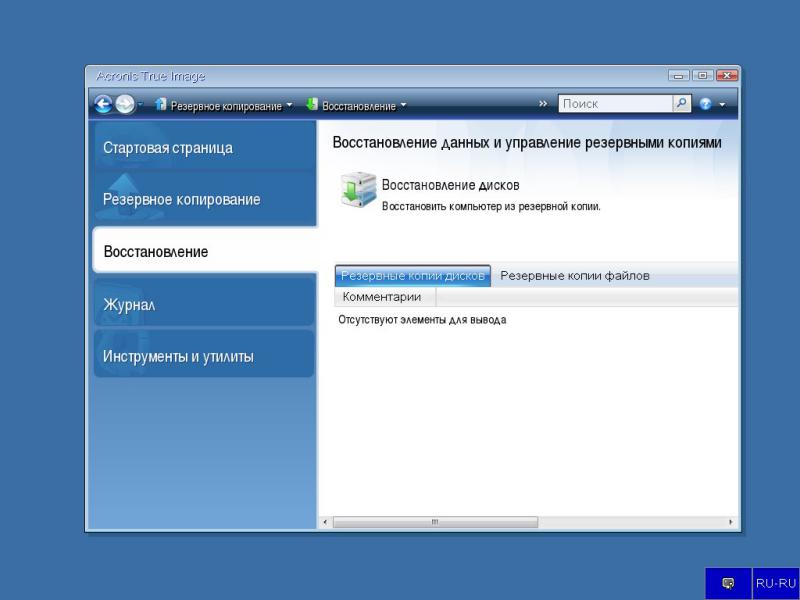Image resolution: width=800 pixels, height=600 pixels.
Task: Switch to Резервные копии файлов tab
Action: 575,276
